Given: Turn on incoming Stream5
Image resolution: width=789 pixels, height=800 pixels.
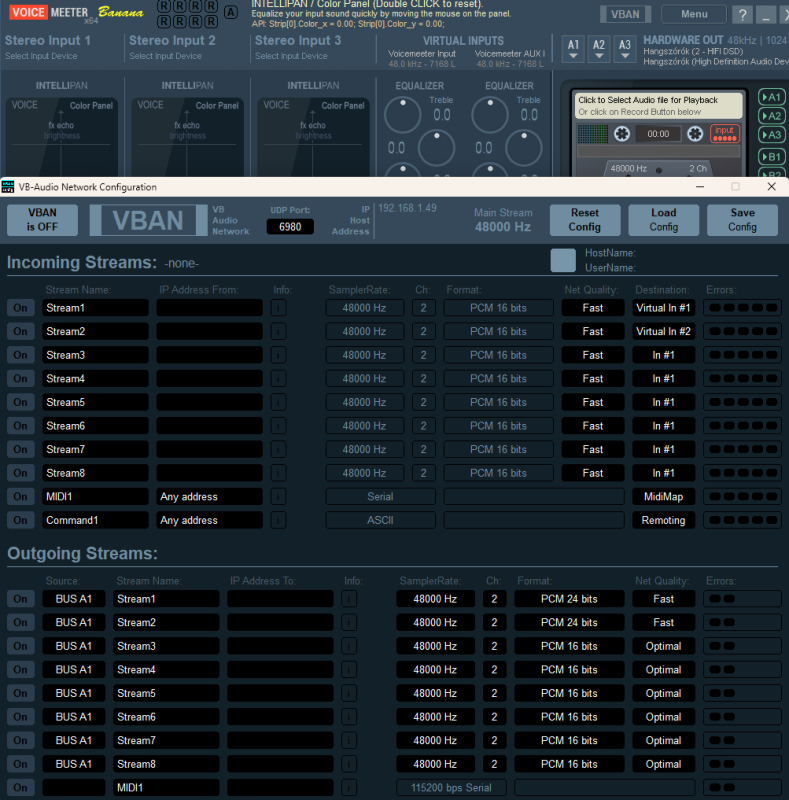Looking at the screenshot, I should point(20,403).
